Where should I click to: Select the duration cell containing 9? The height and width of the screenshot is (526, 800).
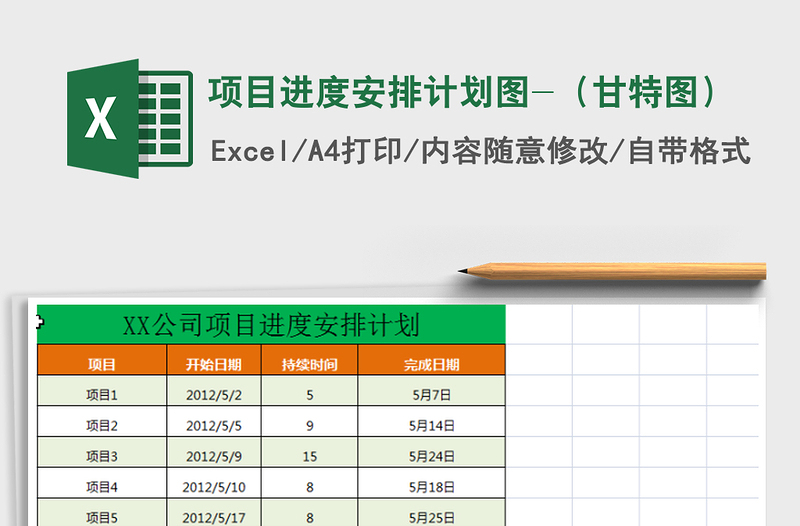pyautogui.click(x=309, y=426)
